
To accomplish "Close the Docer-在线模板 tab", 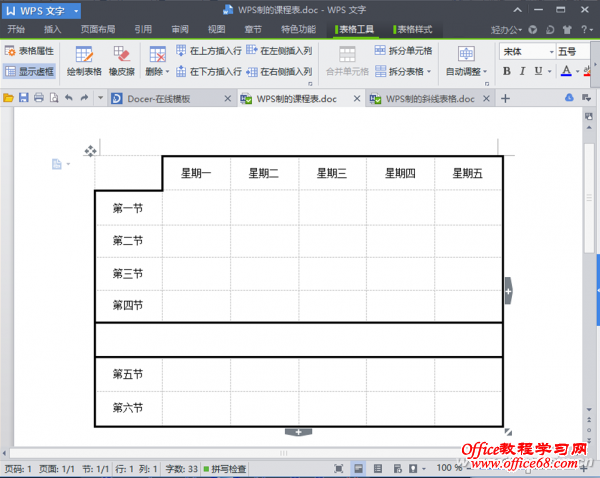I will point(228,99).
